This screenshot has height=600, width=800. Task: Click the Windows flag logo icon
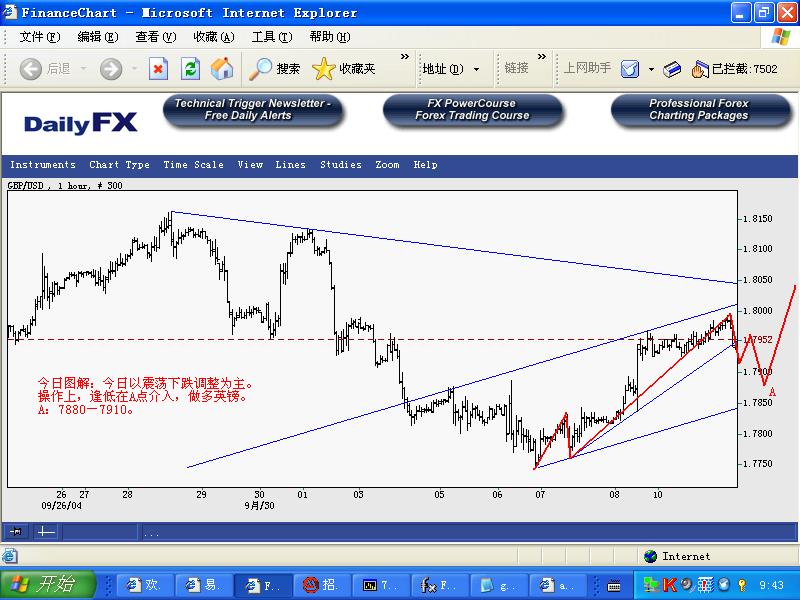[x=780, y=37]
